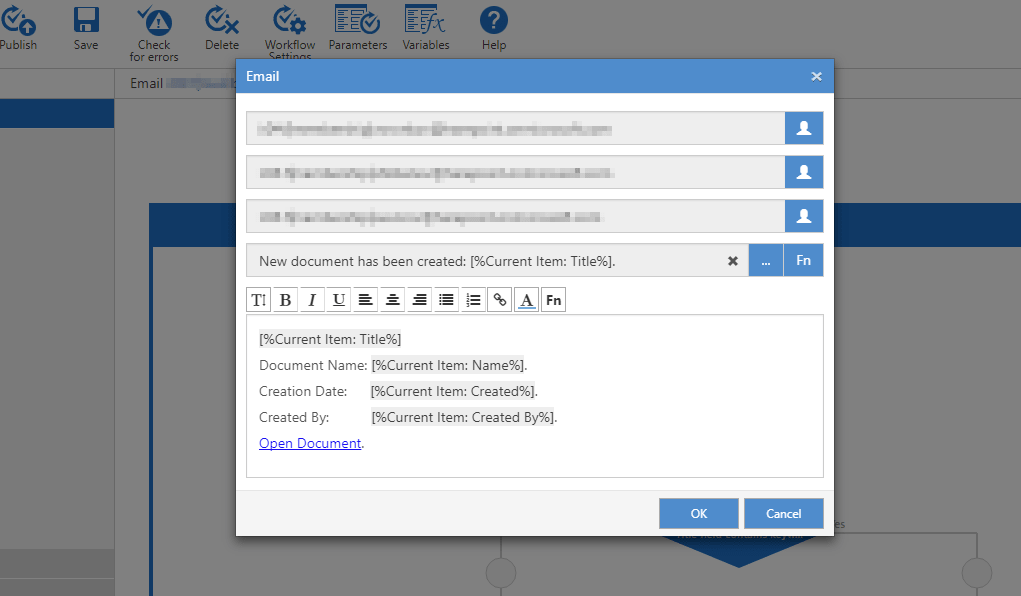Change font color
This screenshot has height=596, width=1021.
[526, 300]
